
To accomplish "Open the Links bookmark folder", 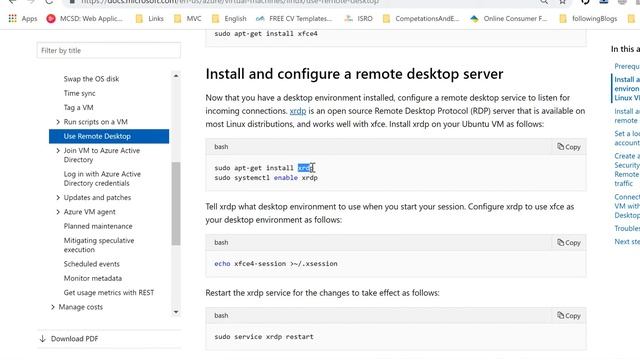I will pyautogui.click(x=150, y=18).
